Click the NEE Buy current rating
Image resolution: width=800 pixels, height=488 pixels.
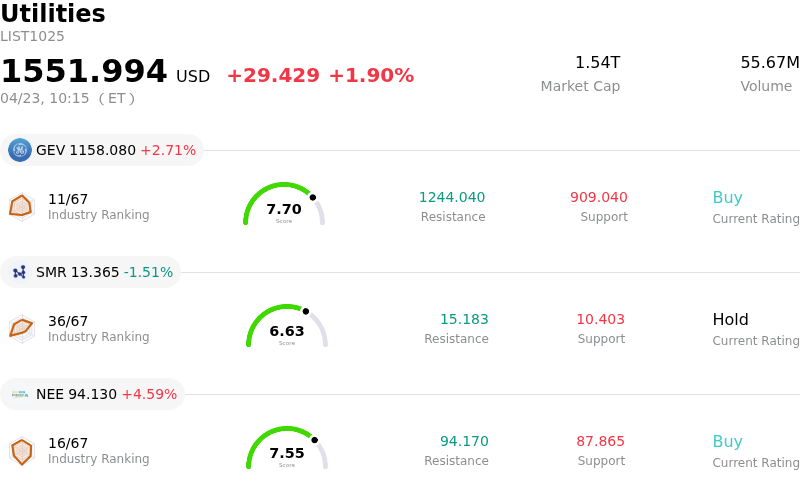click(727, 442)
